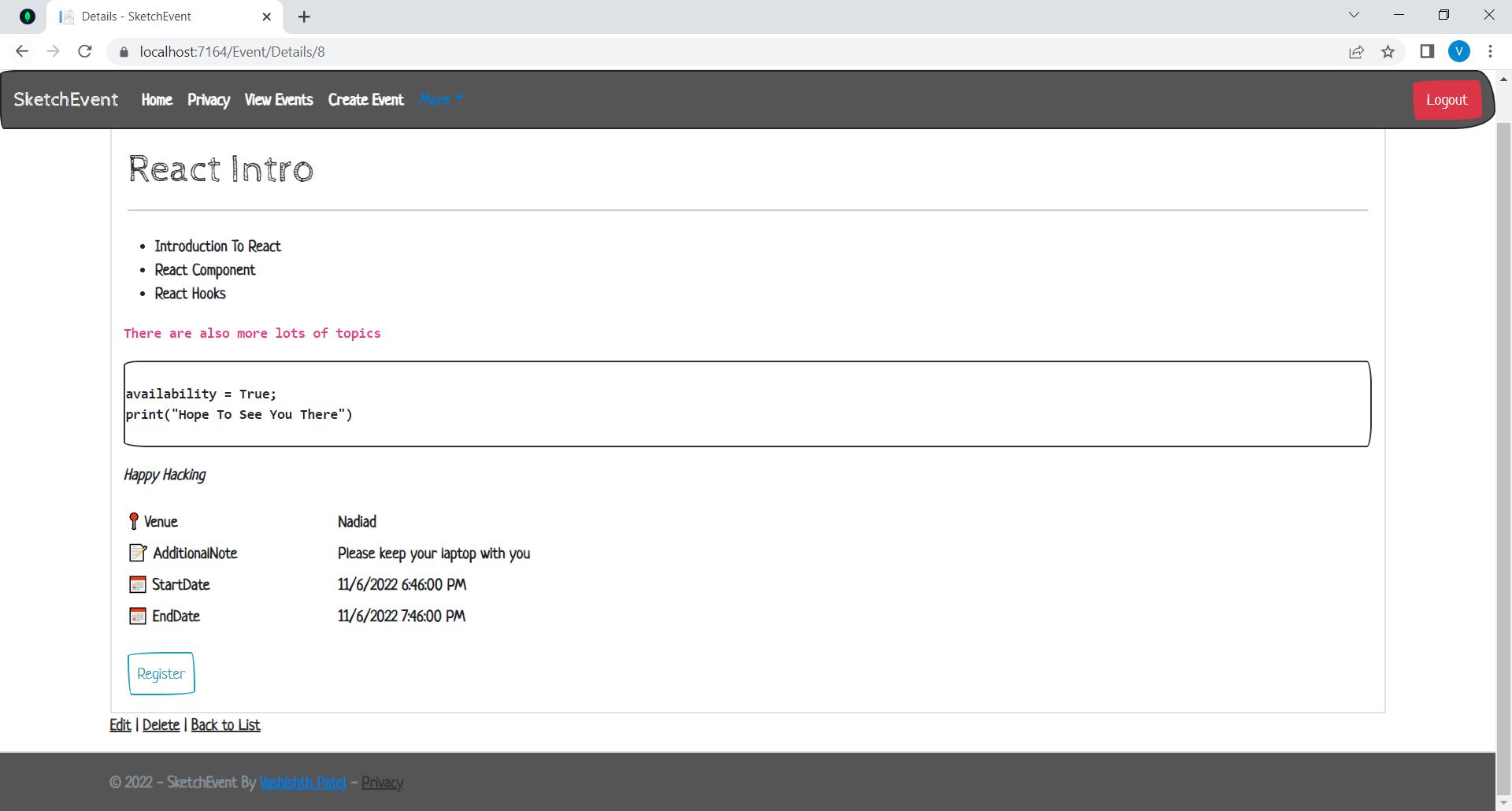
Task: Click the Delete link
Action: [x=161, y=725]
